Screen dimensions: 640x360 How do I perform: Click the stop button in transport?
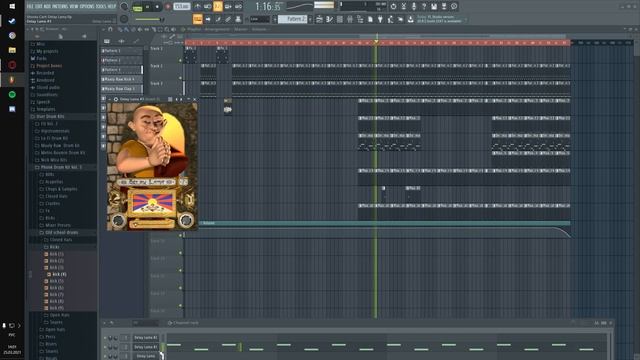(x=157, y=7)
